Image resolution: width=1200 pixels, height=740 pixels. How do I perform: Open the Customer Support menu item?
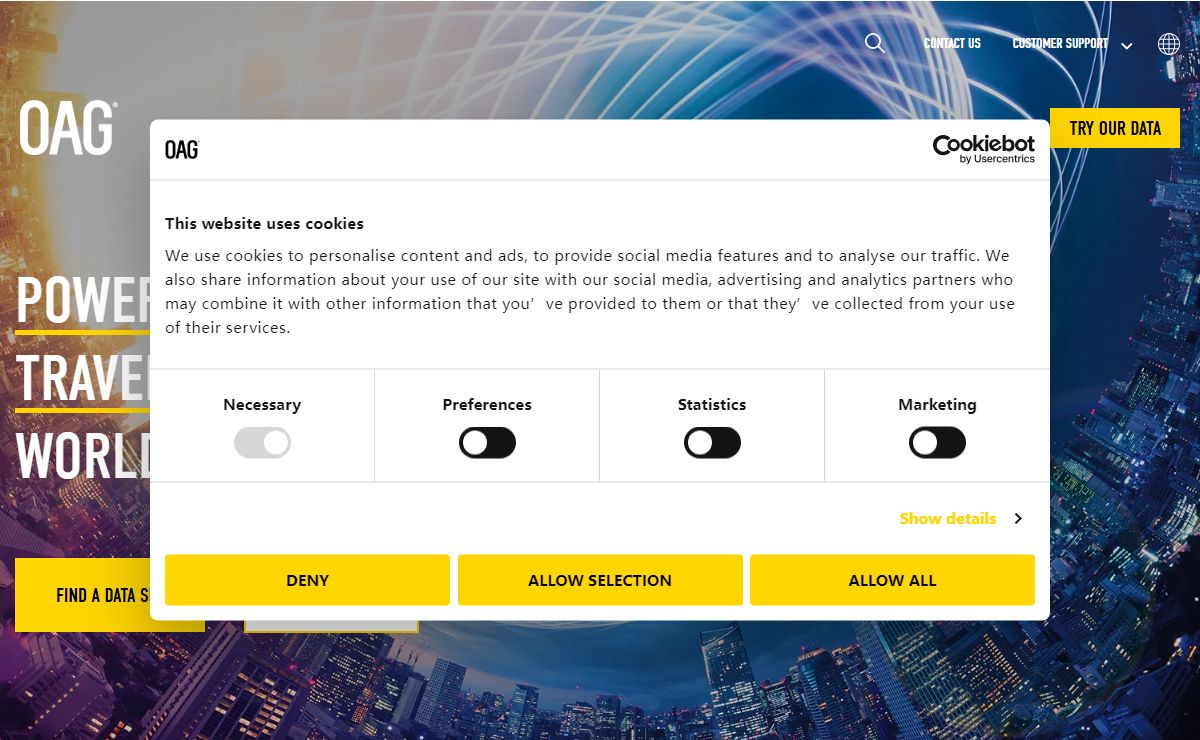(1060, 43)
